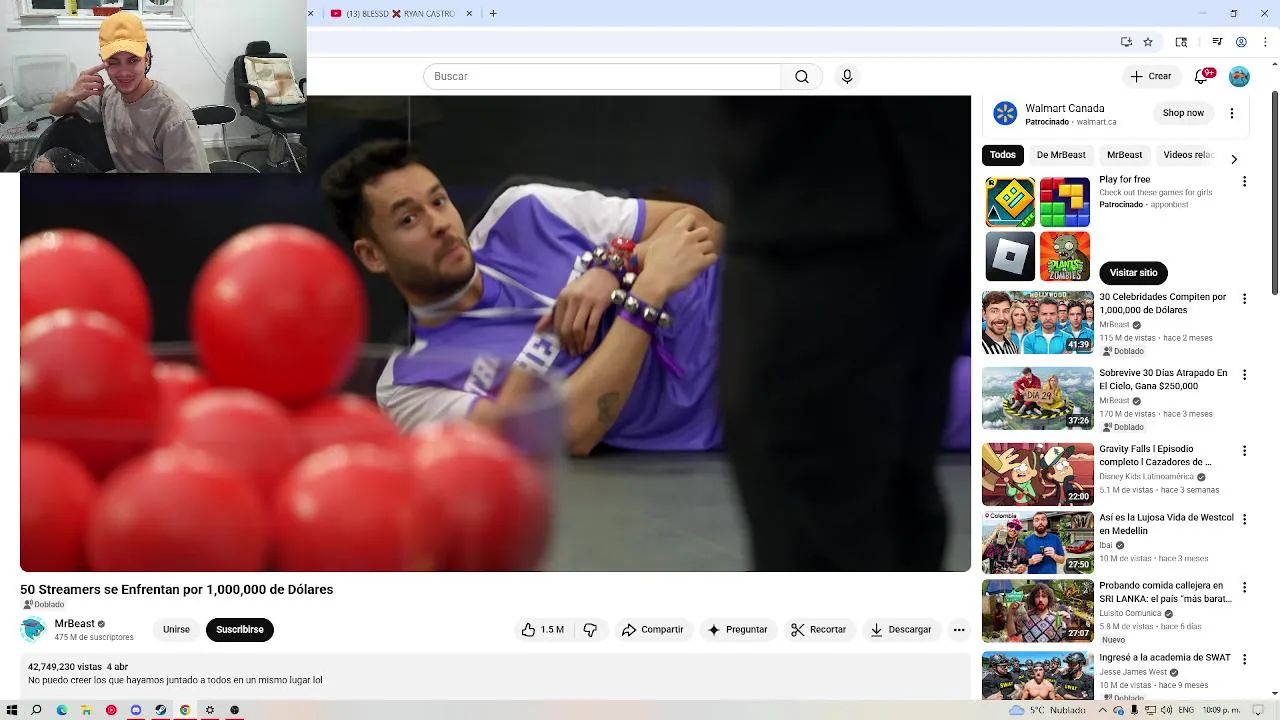
Task: Open 30 Celebridades Compiten video title
Action: (1162, 304)
